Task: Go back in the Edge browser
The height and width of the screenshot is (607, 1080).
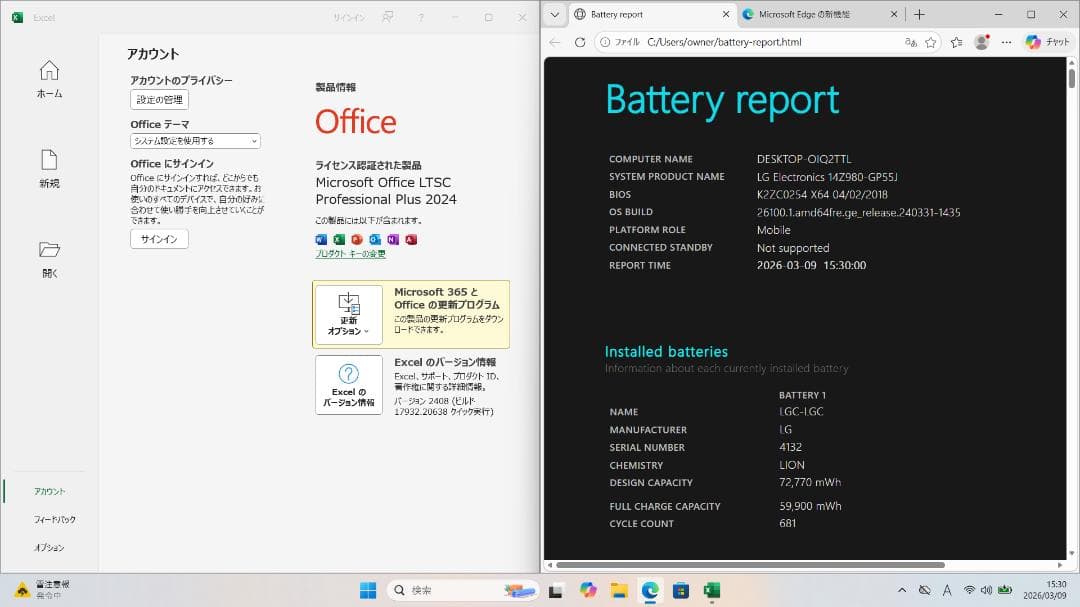Action: click(x=555, y=42)
